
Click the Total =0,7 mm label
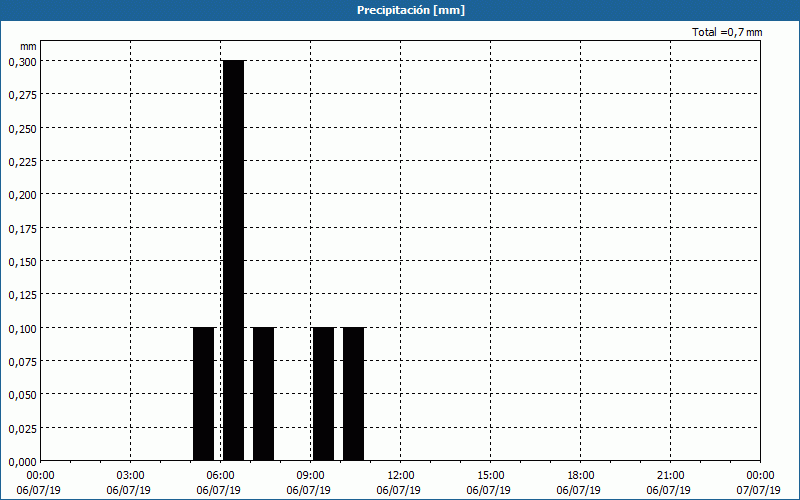[x=727, y=32]
